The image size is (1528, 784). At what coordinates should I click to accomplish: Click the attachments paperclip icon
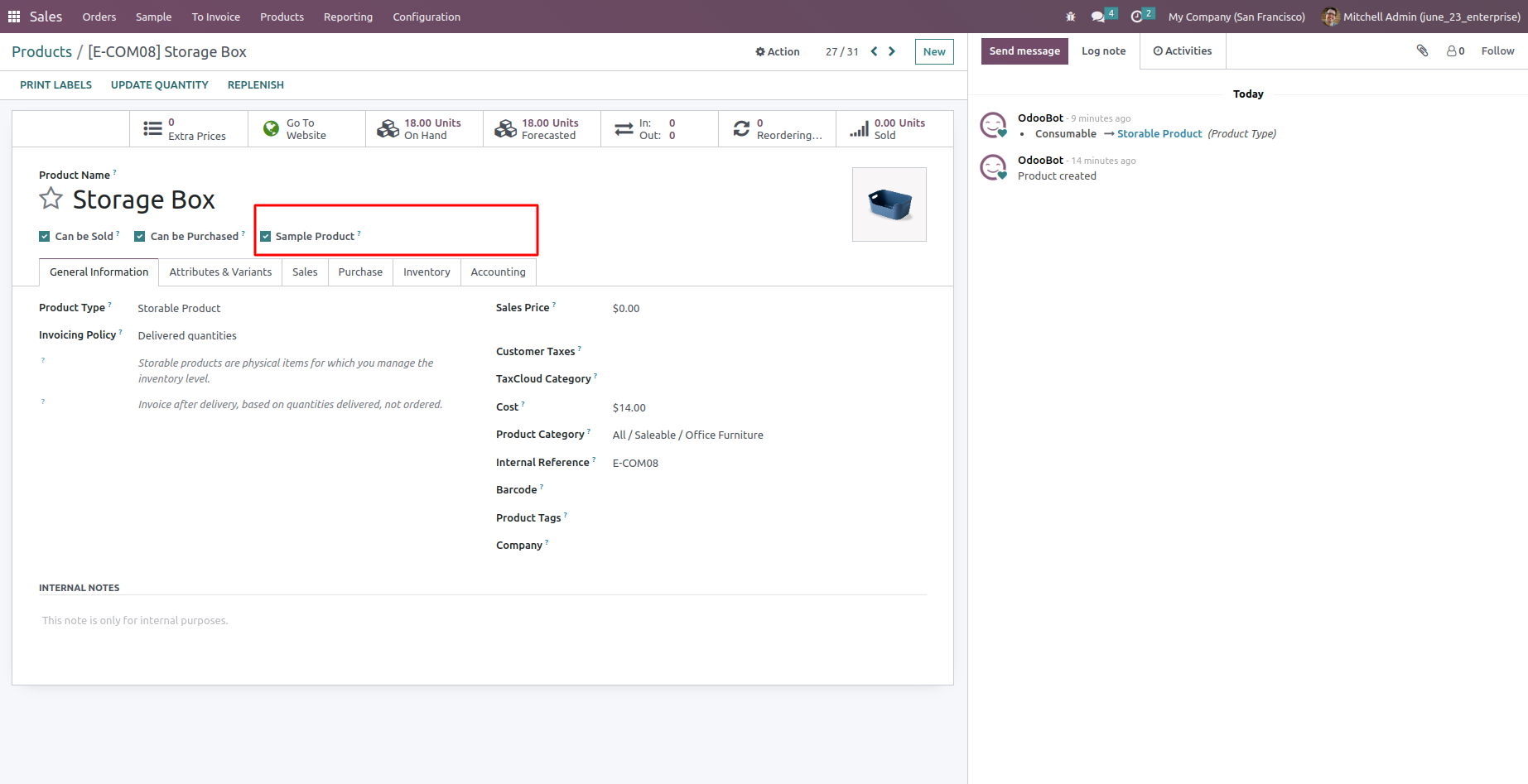pos(1422,51)
